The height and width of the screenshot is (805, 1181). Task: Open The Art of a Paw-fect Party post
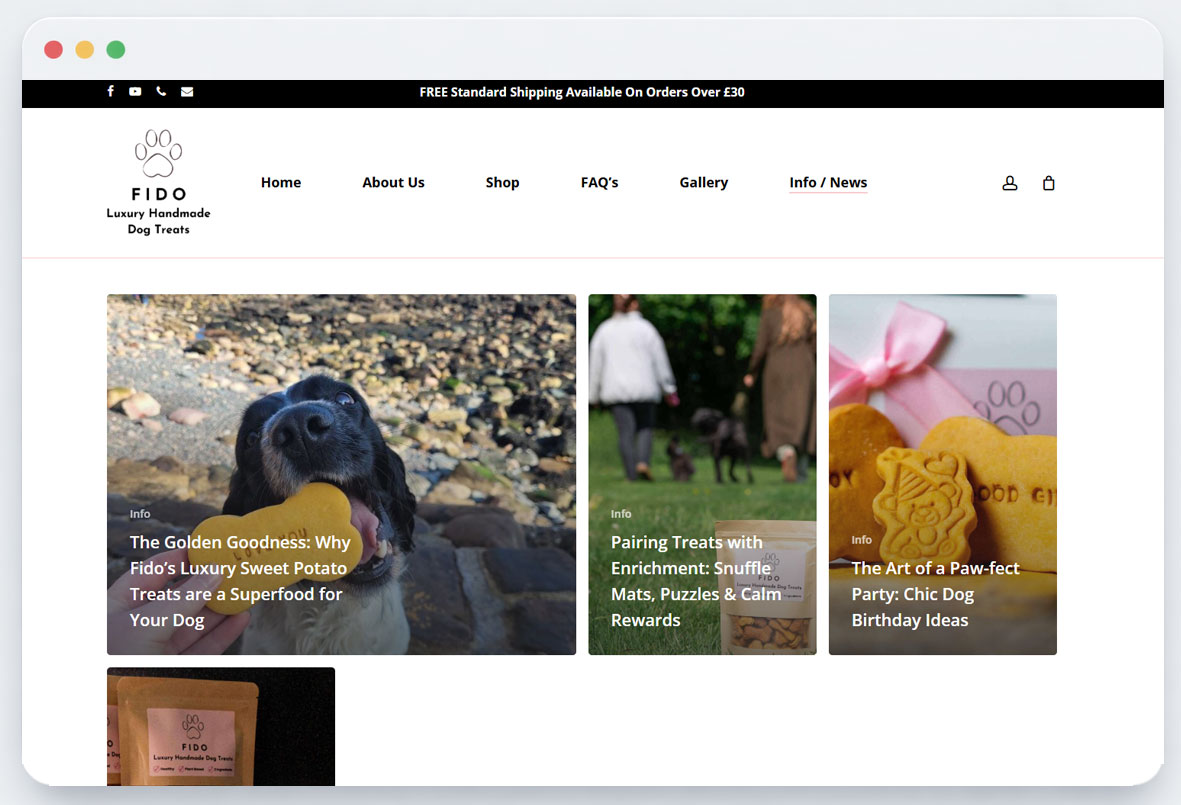(x=935, y=594)
